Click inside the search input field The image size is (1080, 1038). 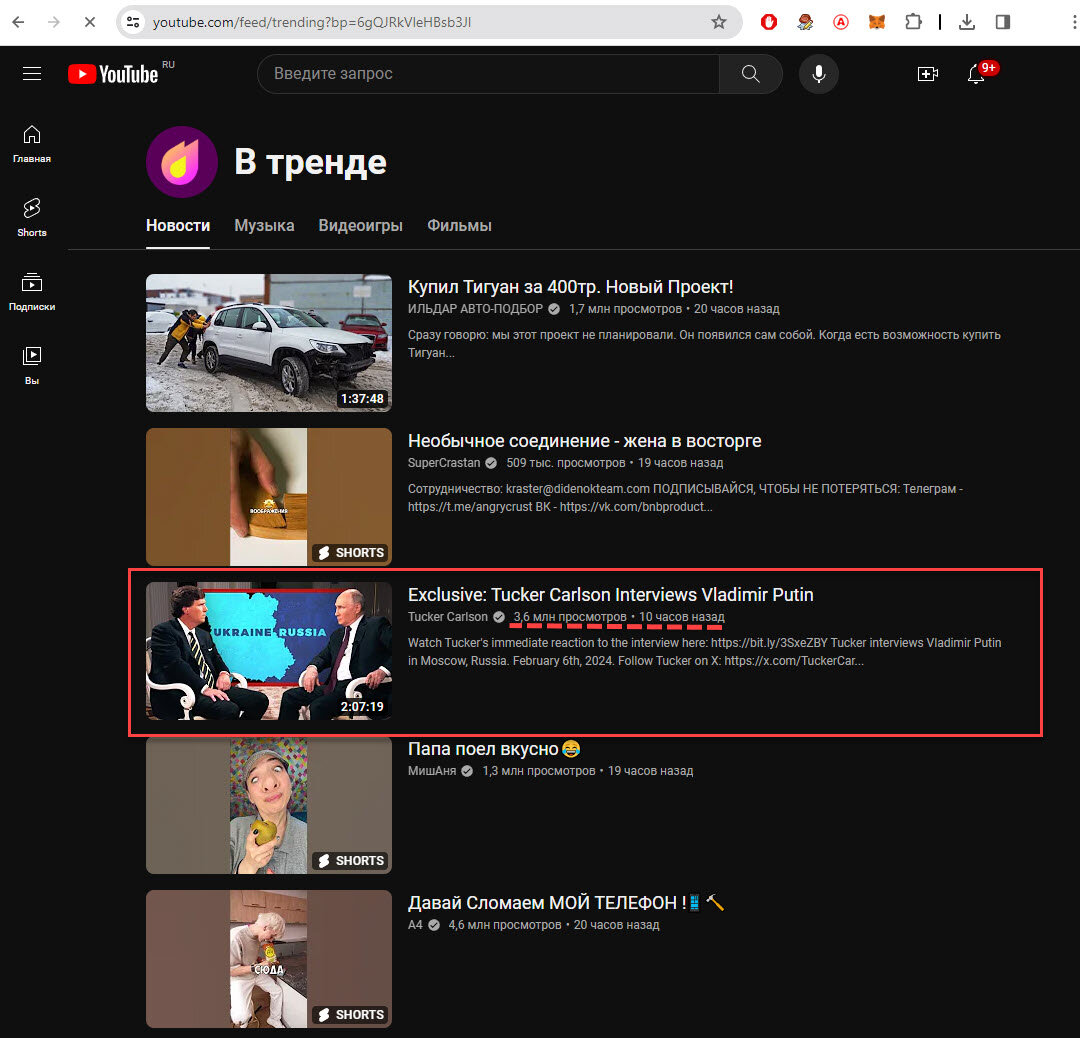click(x=480, y=73)
